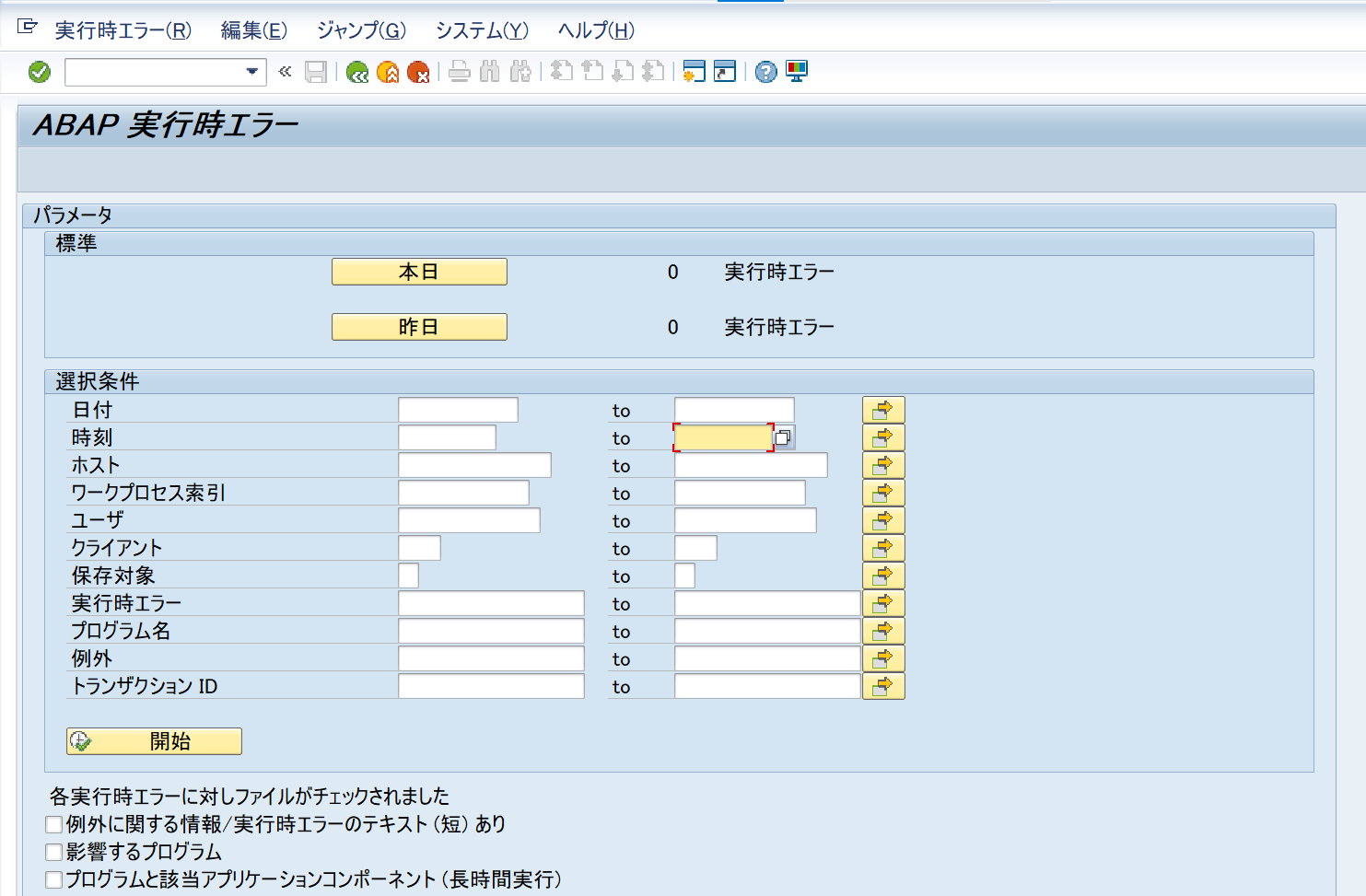The height and width of the screenshot is (896, 1366).
Task: Cancel using the red X icon
Action: (421, 71)
